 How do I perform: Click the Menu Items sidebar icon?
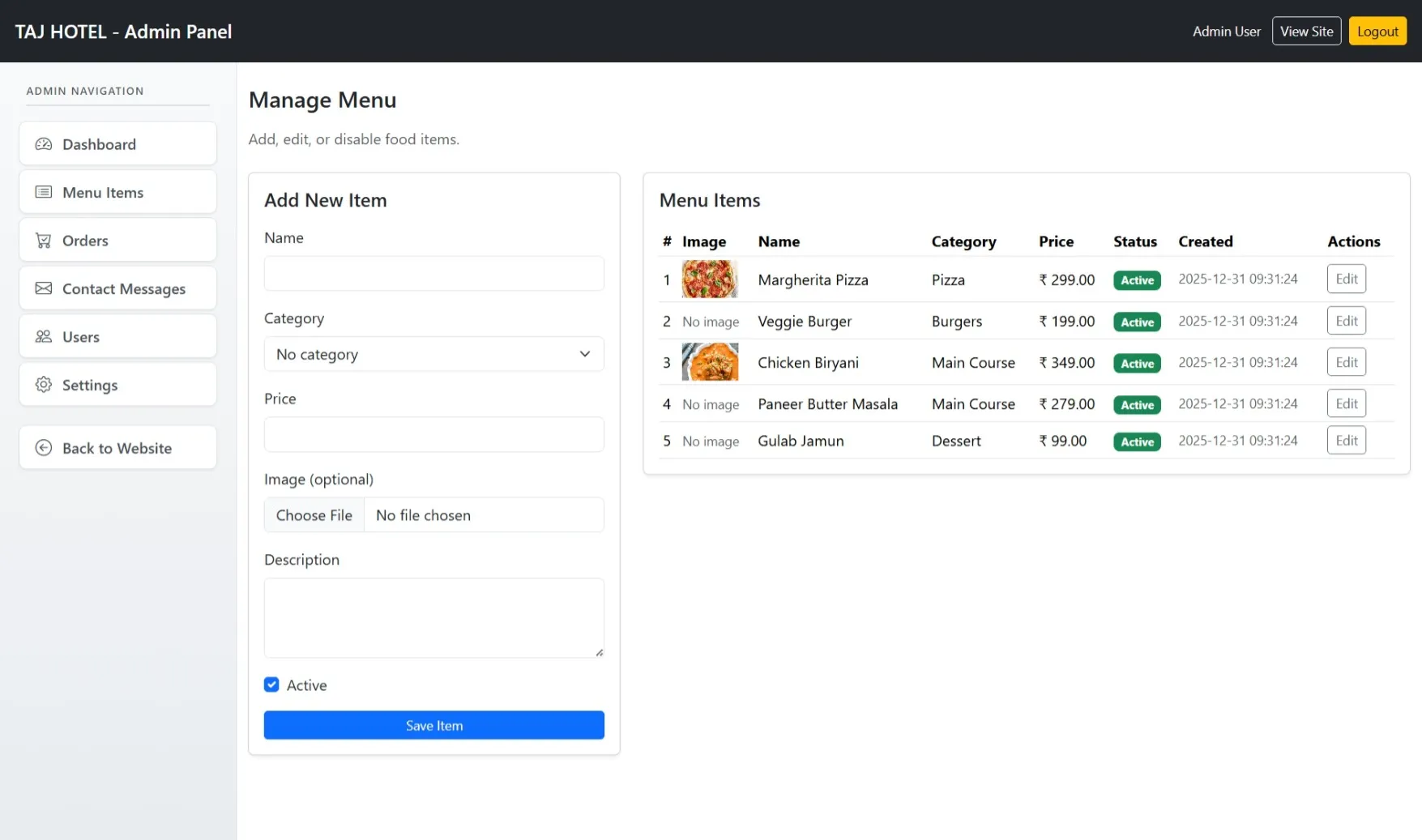(x=44, y=192)
